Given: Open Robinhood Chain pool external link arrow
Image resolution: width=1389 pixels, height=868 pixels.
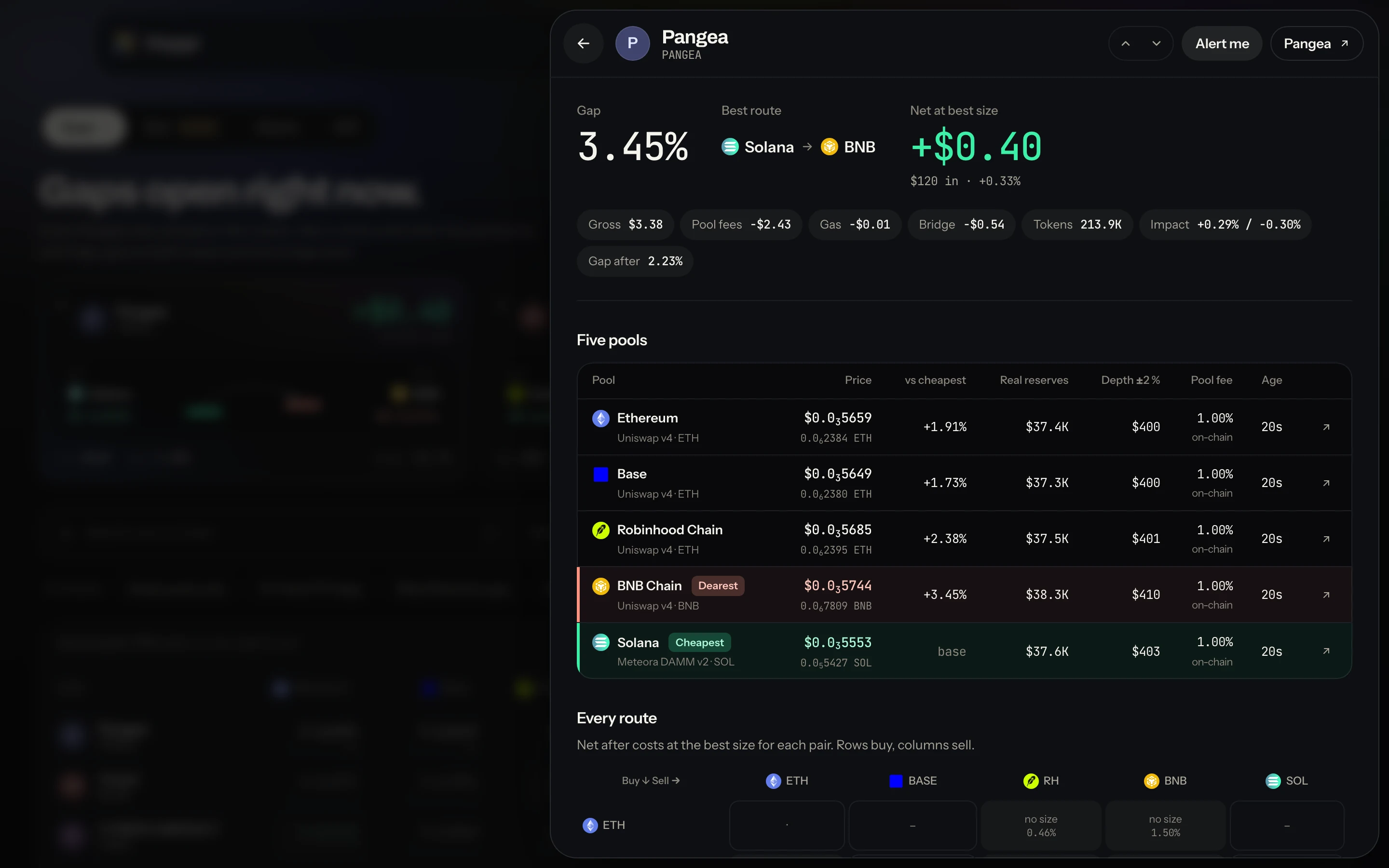Looking at the screenshot, I should click(1326, 539).
